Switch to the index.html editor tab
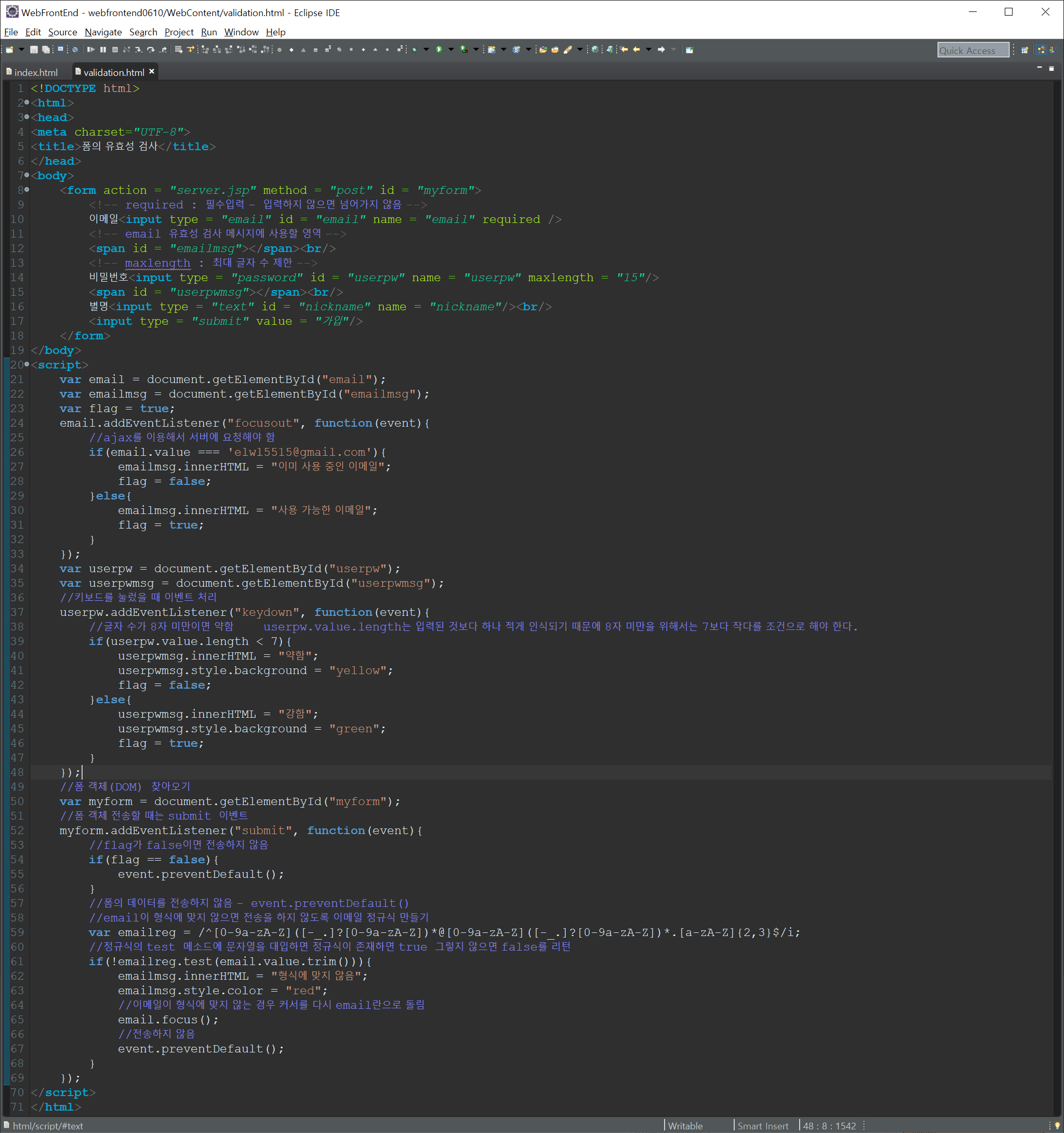Image resolution: width=1064 pixels, height=1133 pixels. [x=33, y=72]
